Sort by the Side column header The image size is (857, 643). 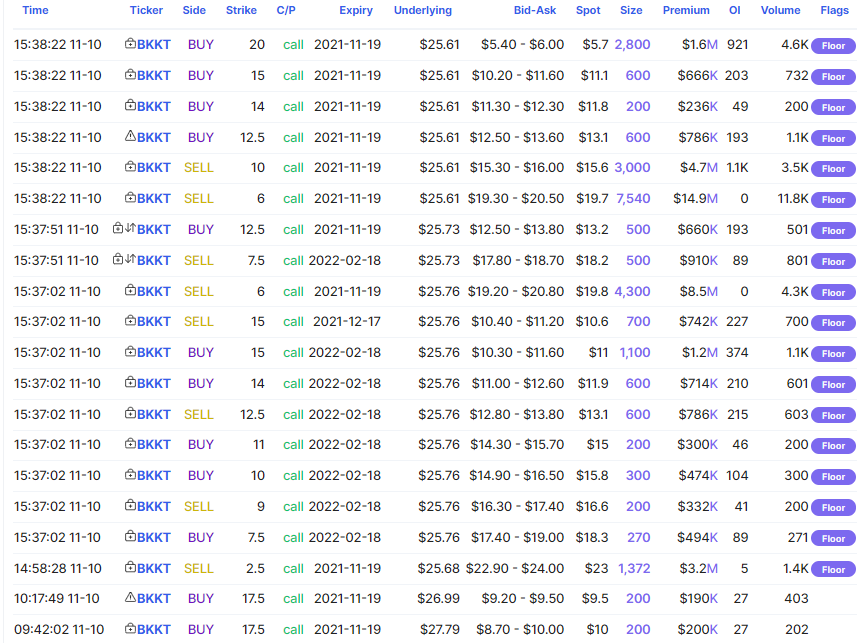pyautogui.click(x=194, y=10)
